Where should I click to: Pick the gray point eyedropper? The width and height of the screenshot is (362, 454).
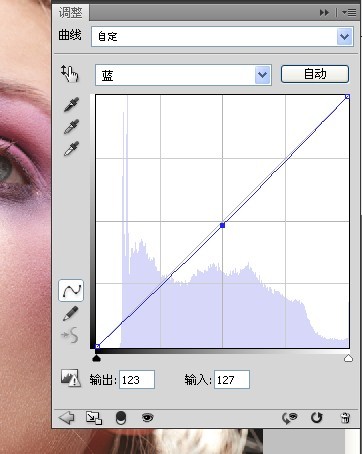point(71,126)
